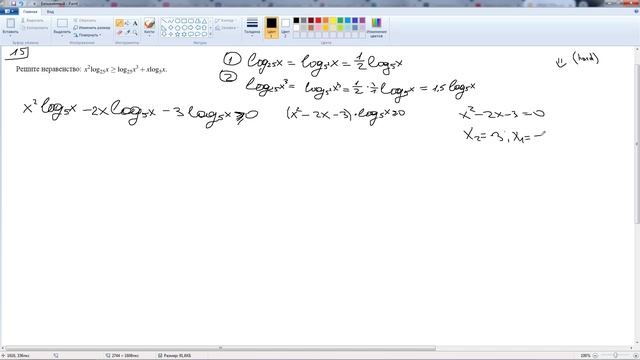Switch to the View (Вид) tab
The image size is (640, 360).
tap(50, 11)
